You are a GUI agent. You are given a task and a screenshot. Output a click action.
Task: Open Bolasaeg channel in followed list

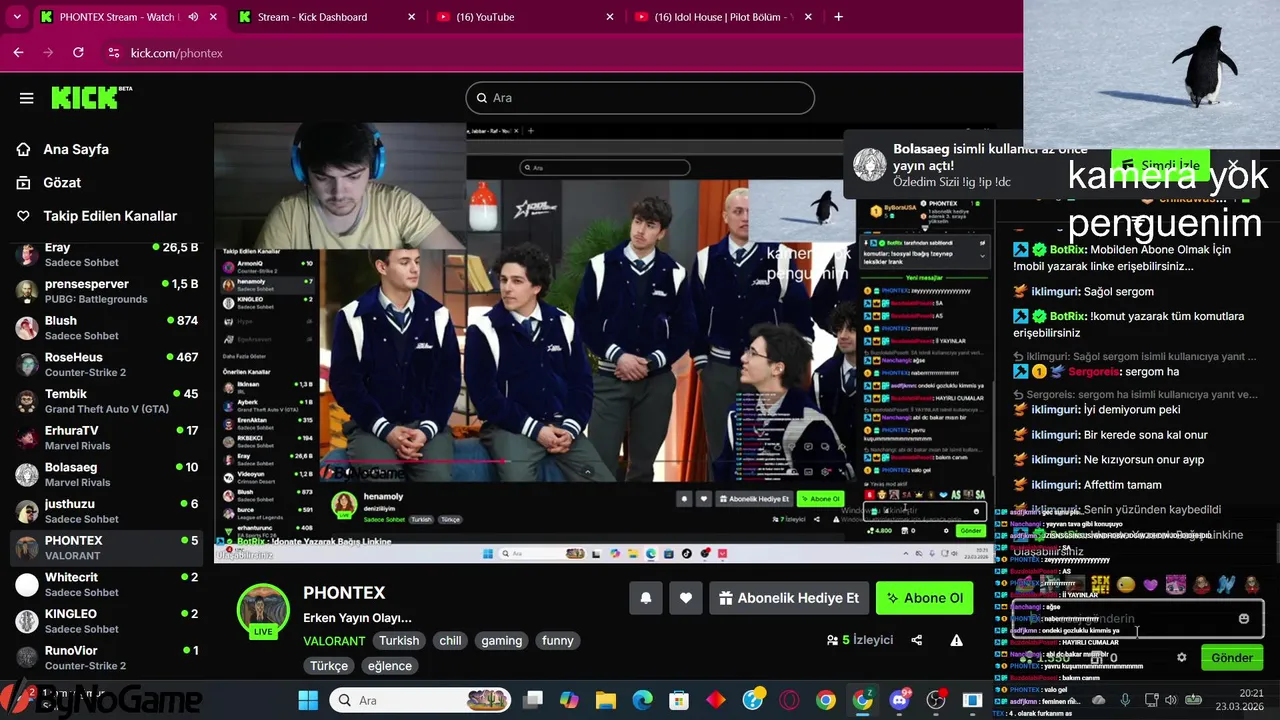point(105,474)
